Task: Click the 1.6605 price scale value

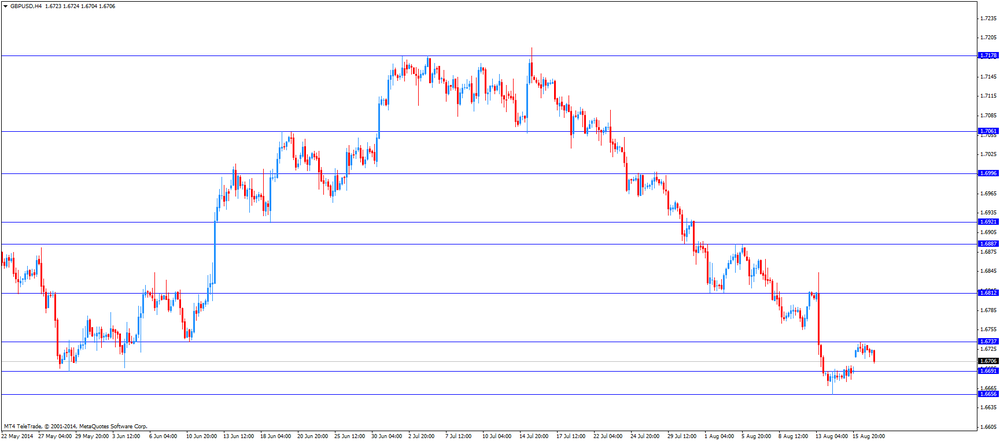Action: (987, 426)
